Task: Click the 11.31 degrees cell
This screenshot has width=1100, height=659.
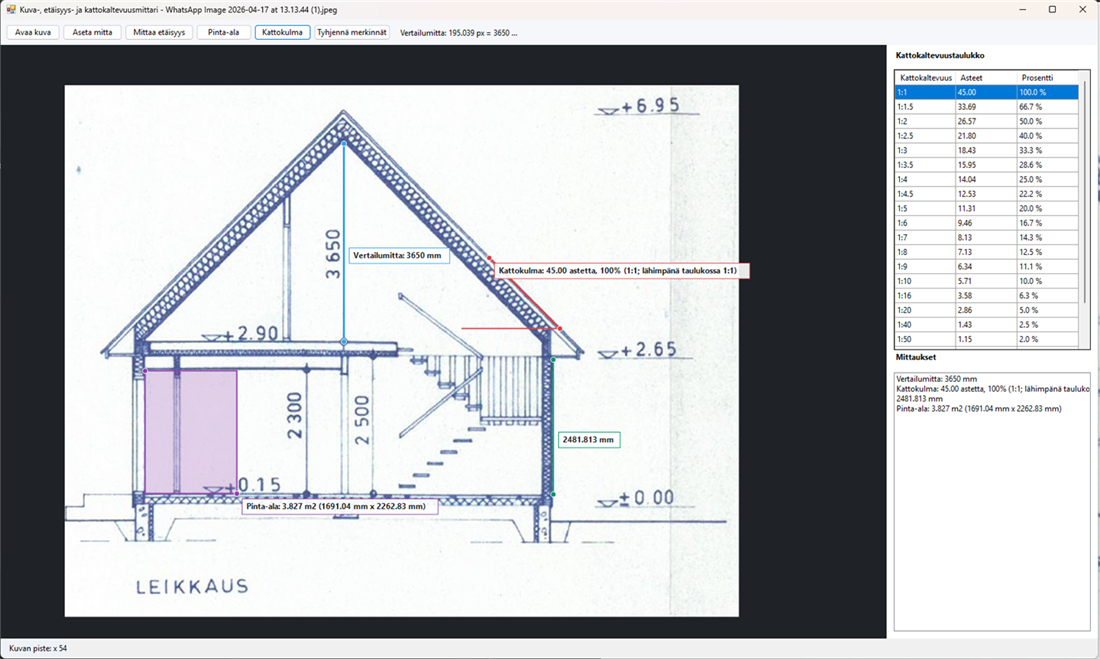Action: point(986,208)
